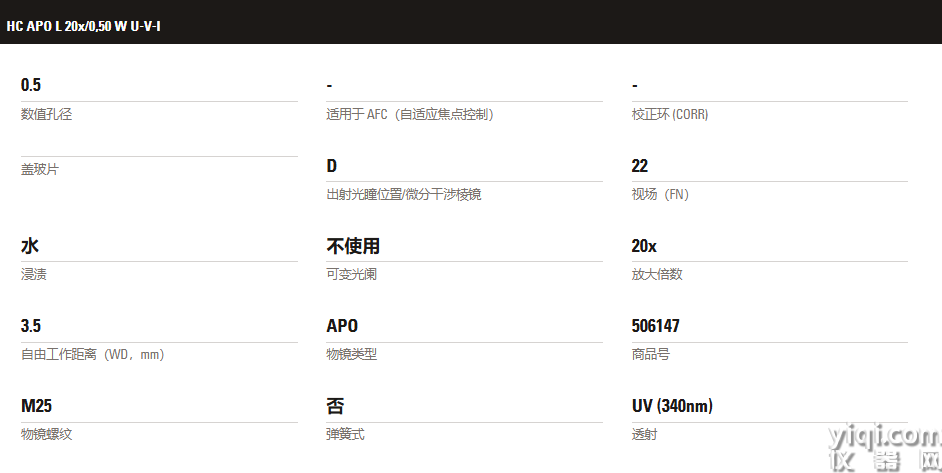Click the APO objective type value
The width and height of the screenshot is (942, 473).
[x=342, y=326]
